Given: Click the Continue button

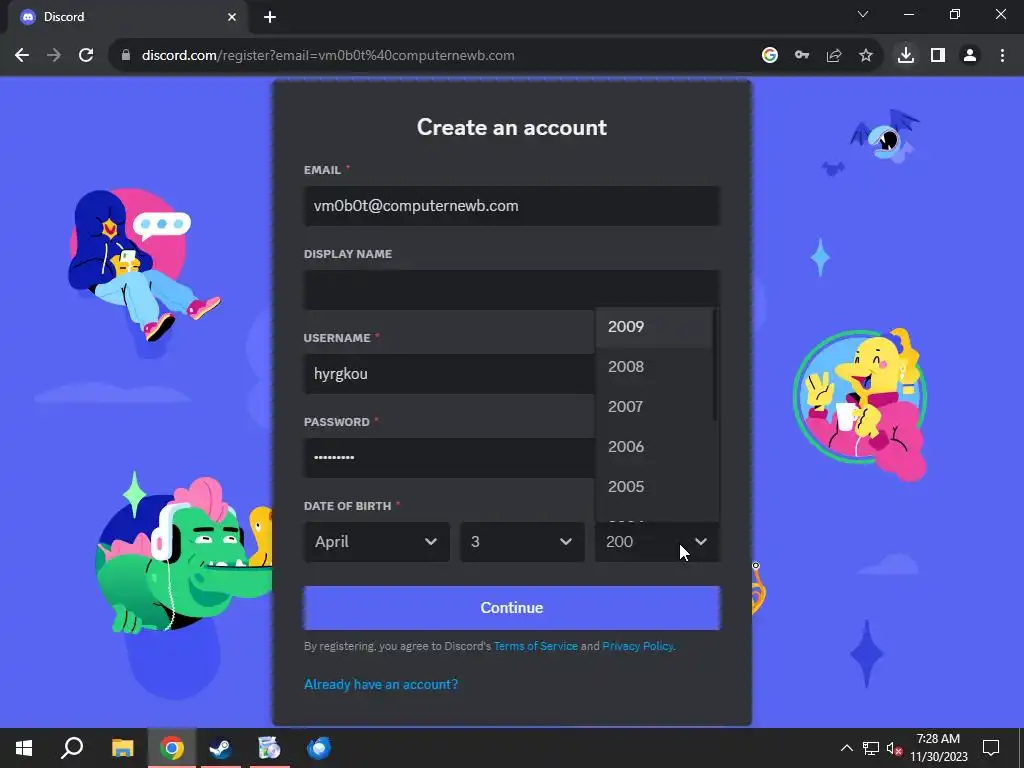Looking at the screenshot, I should click(x=512, y=608).
